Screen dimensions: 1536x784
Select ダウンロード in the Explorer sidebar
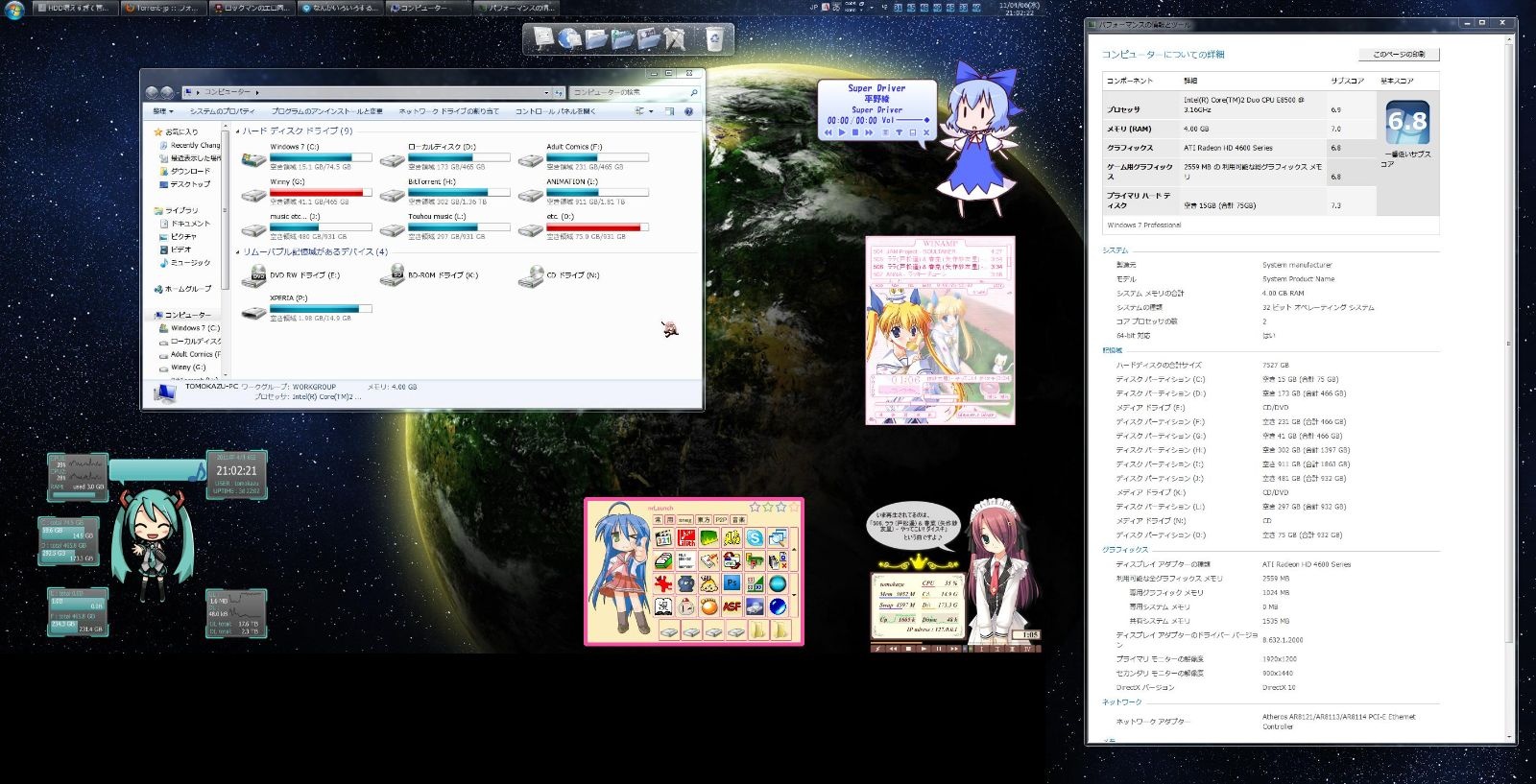pos(184,171)
